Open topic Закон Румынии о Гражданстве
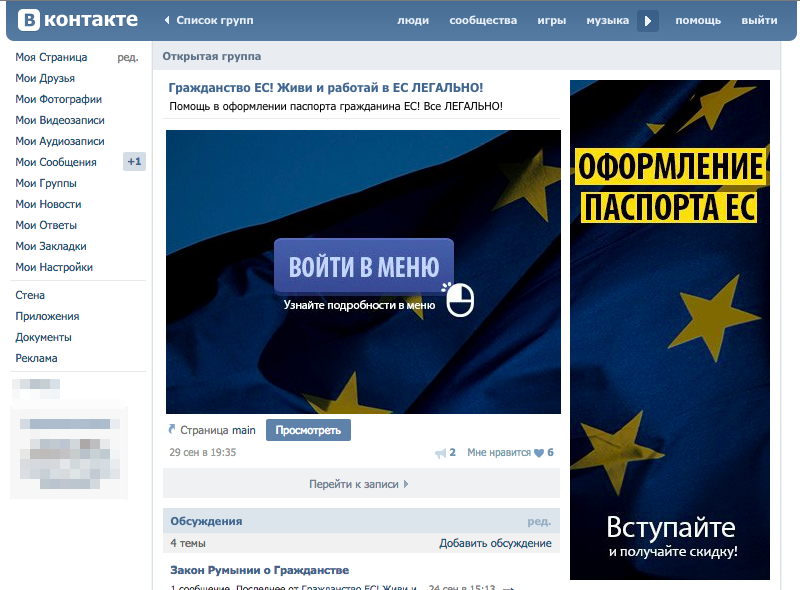 pos(260,570)
